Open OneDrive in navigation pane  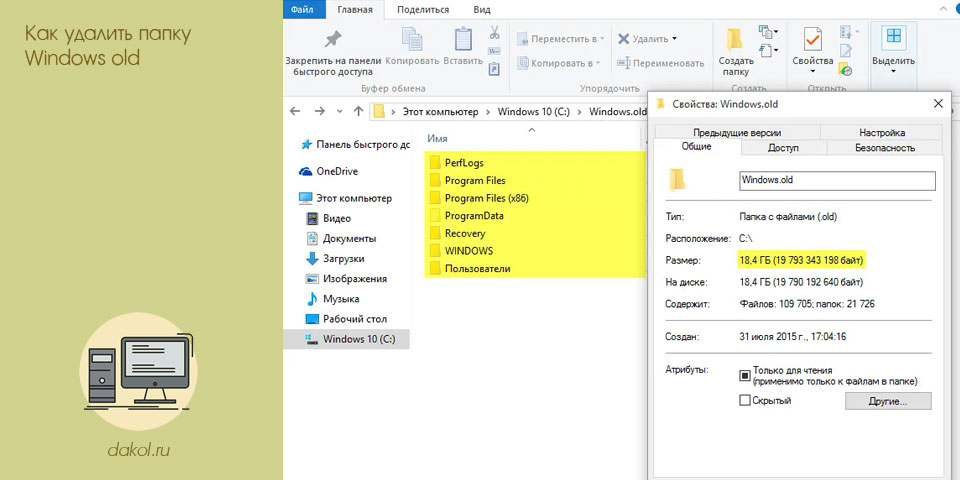tap(329, 171)
